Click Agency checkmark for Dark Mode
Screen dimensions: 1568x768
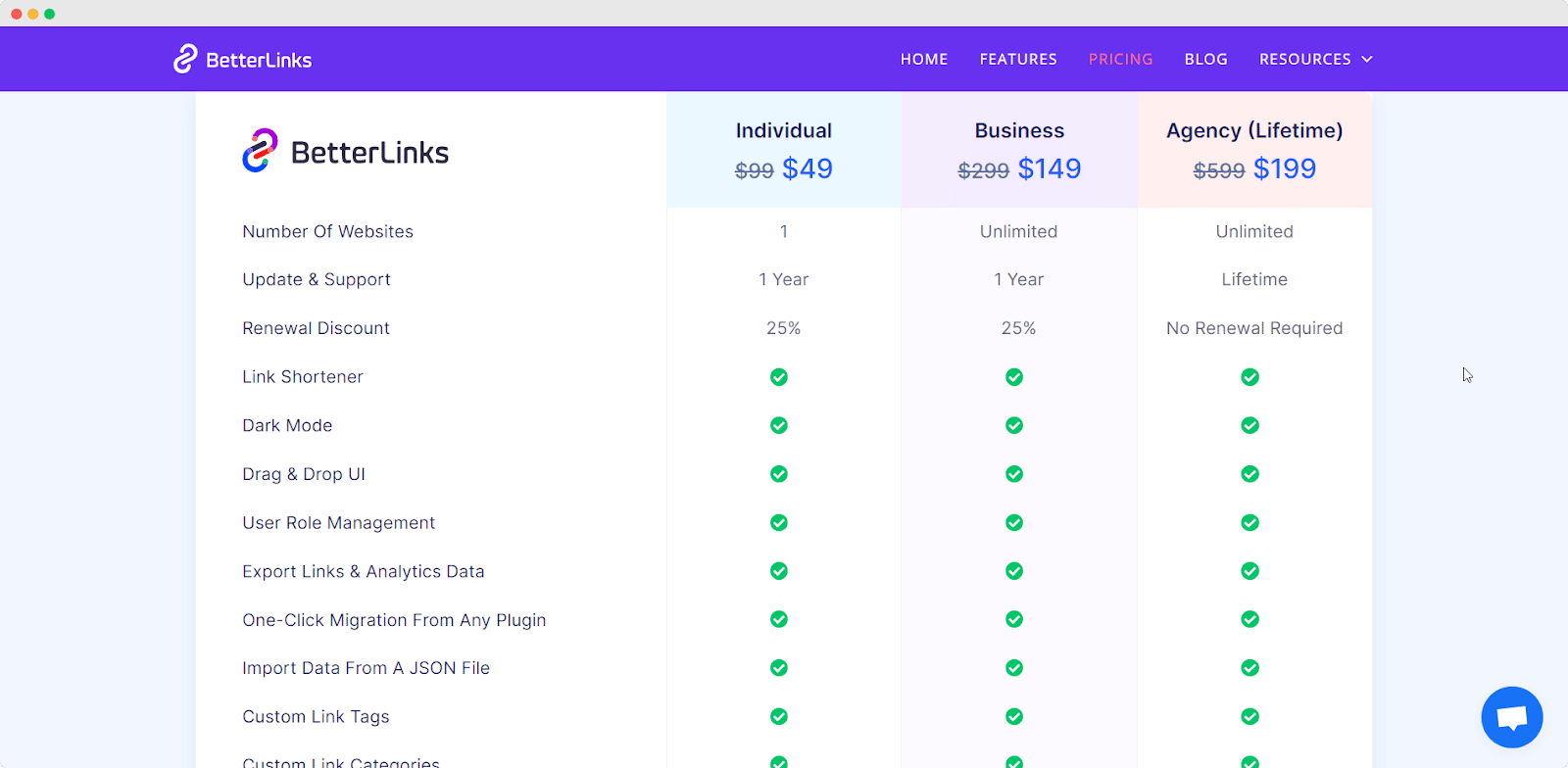[x=1250, y=425]
